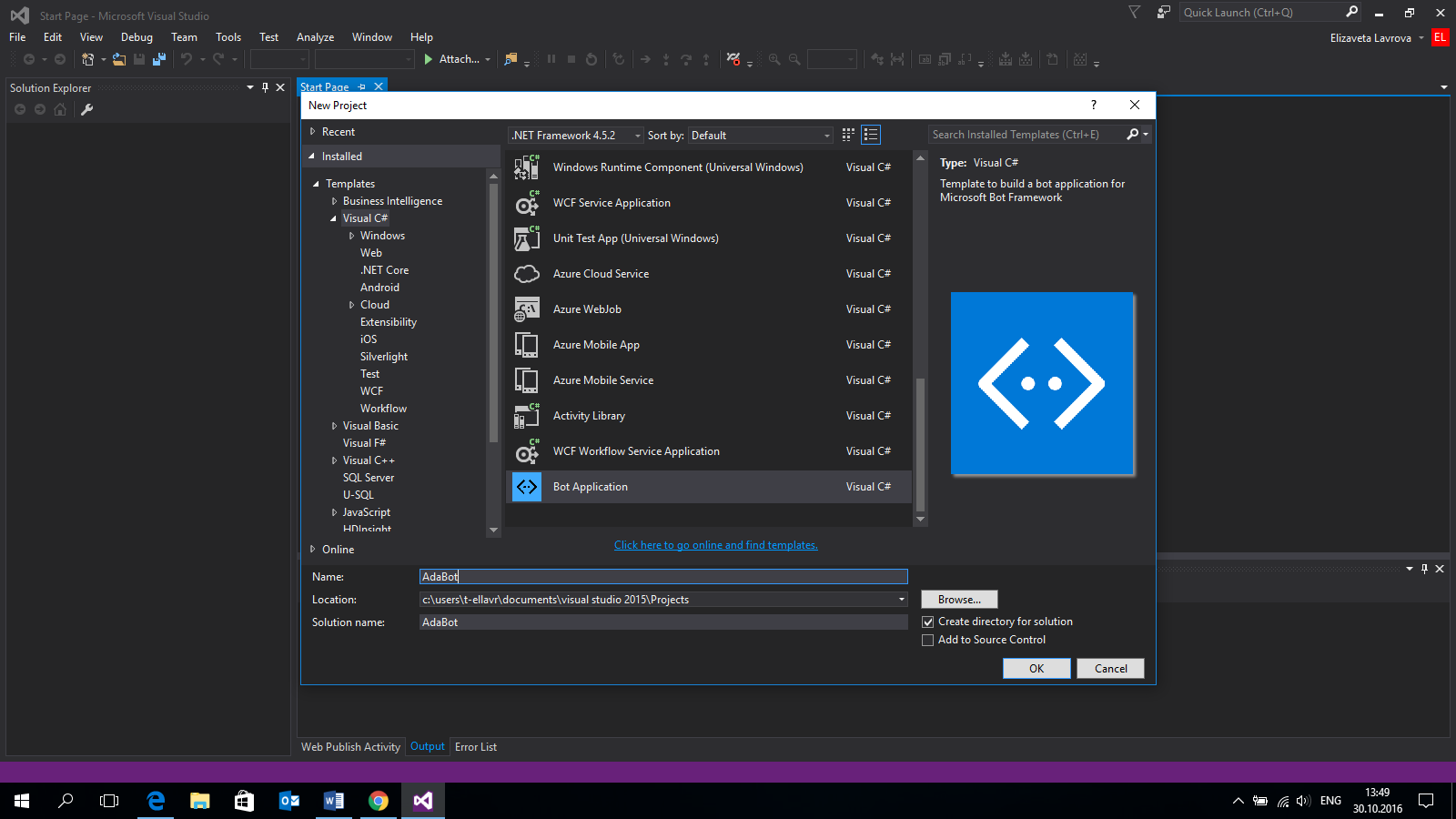This screenshot has width=1456, height=819.
Task: Select the .NET Core template category
Action: (x=384, y=270)
